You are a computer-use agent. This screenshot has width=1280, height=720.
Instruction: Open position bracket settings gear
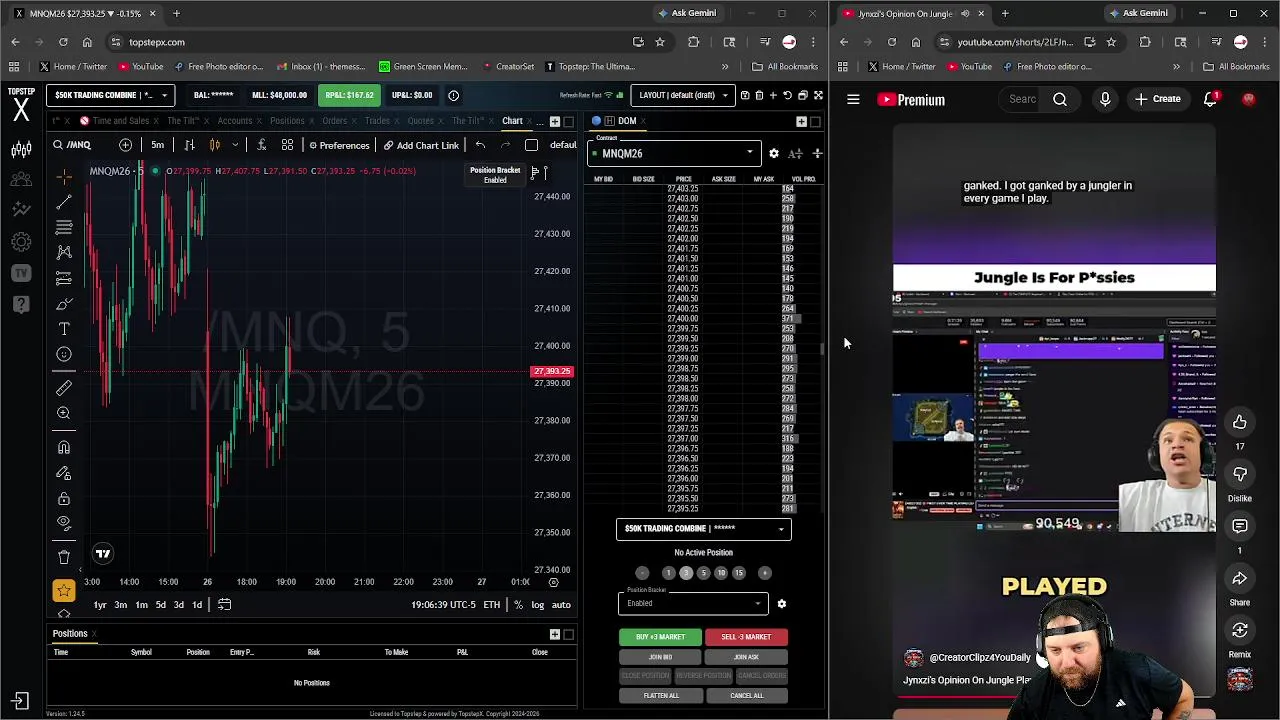(781, 603)
